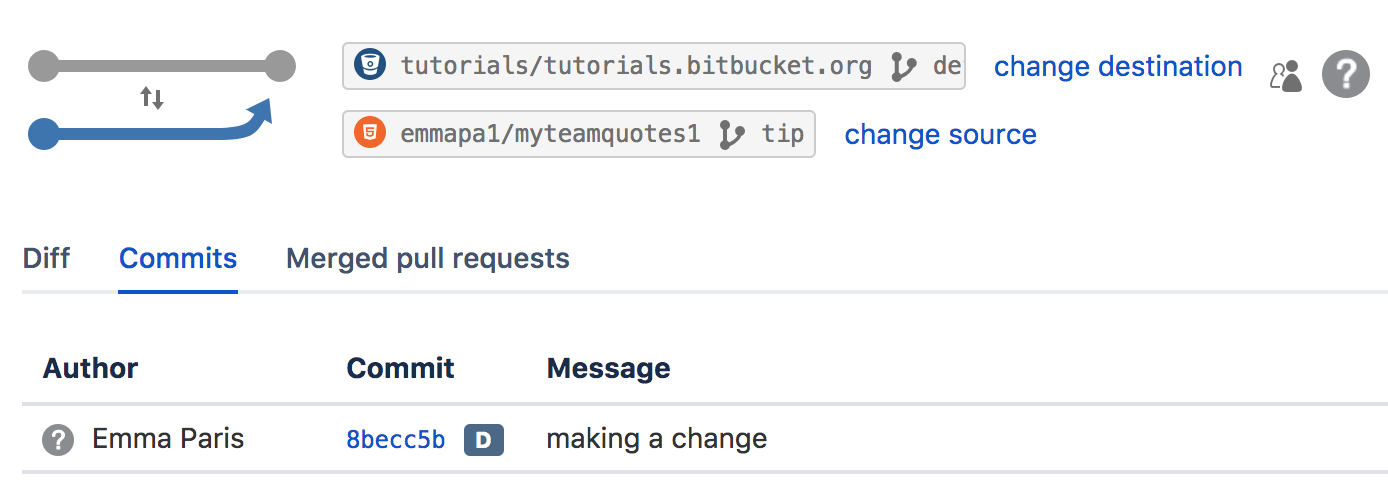Select the Commits tab
The width and height of the screenshot is (1388, 494).
coord(178,259)
